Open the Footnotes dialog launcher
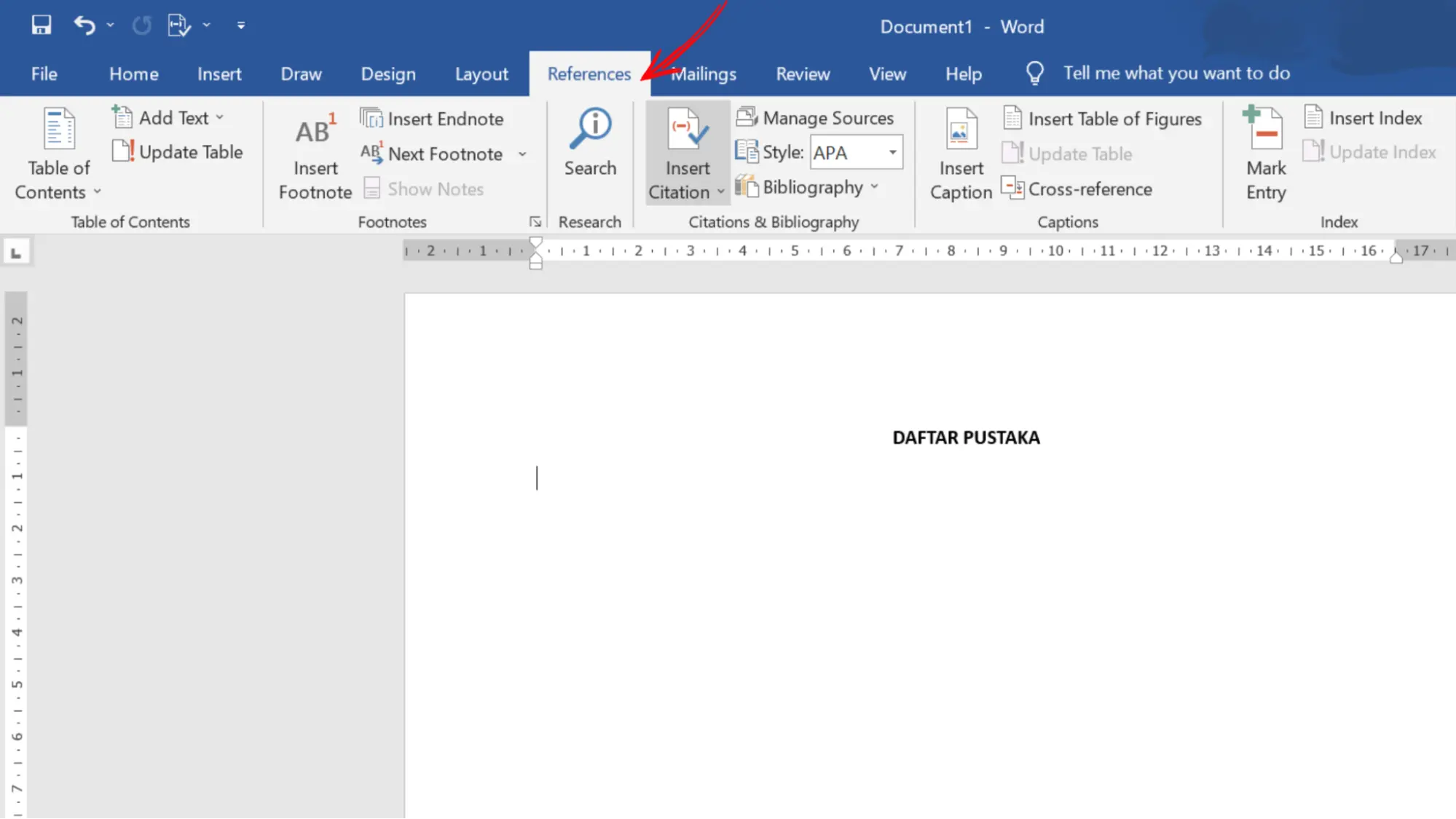Screen dimensions: 1456x819 click(x=535, y=221)
